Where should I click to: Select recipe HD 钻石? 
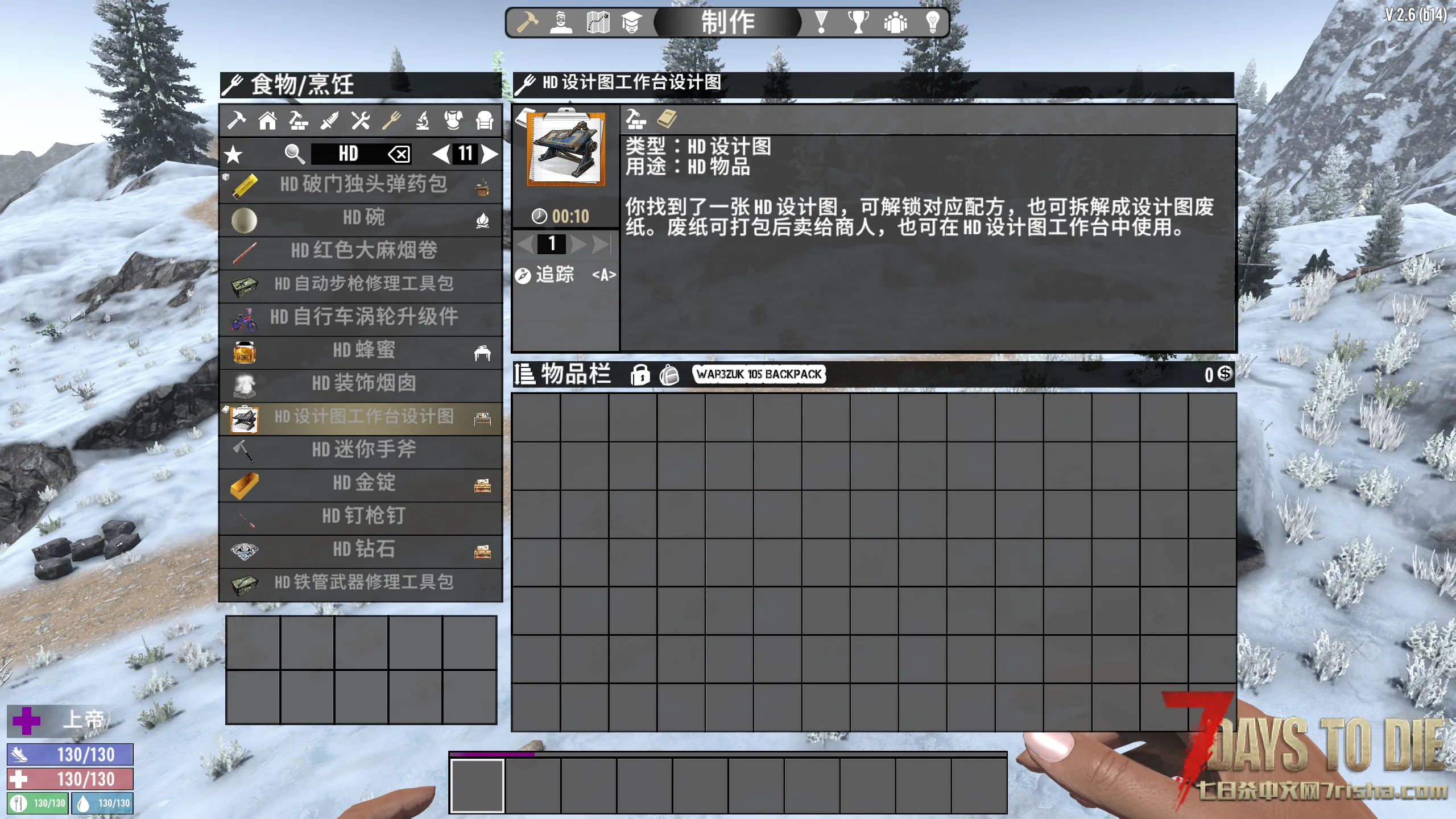point(361,551)
